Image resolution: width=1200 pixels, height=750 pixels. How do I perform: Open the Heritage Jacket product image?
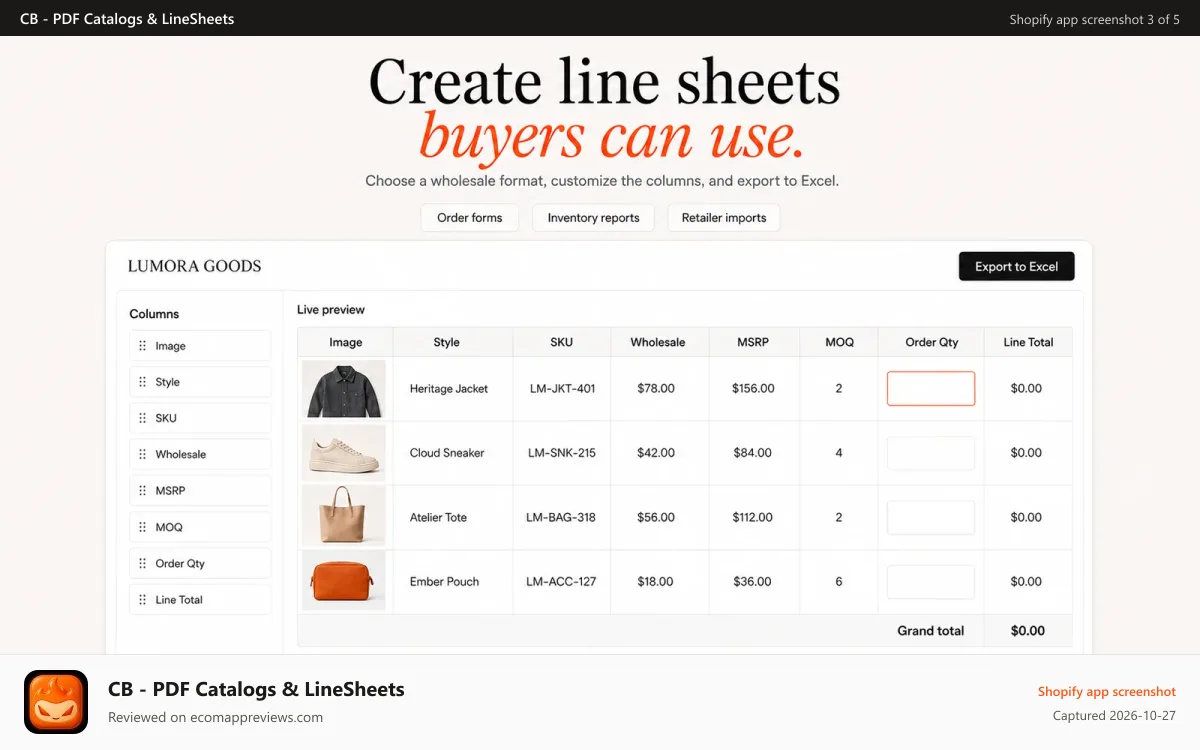[x=344, y=389]
